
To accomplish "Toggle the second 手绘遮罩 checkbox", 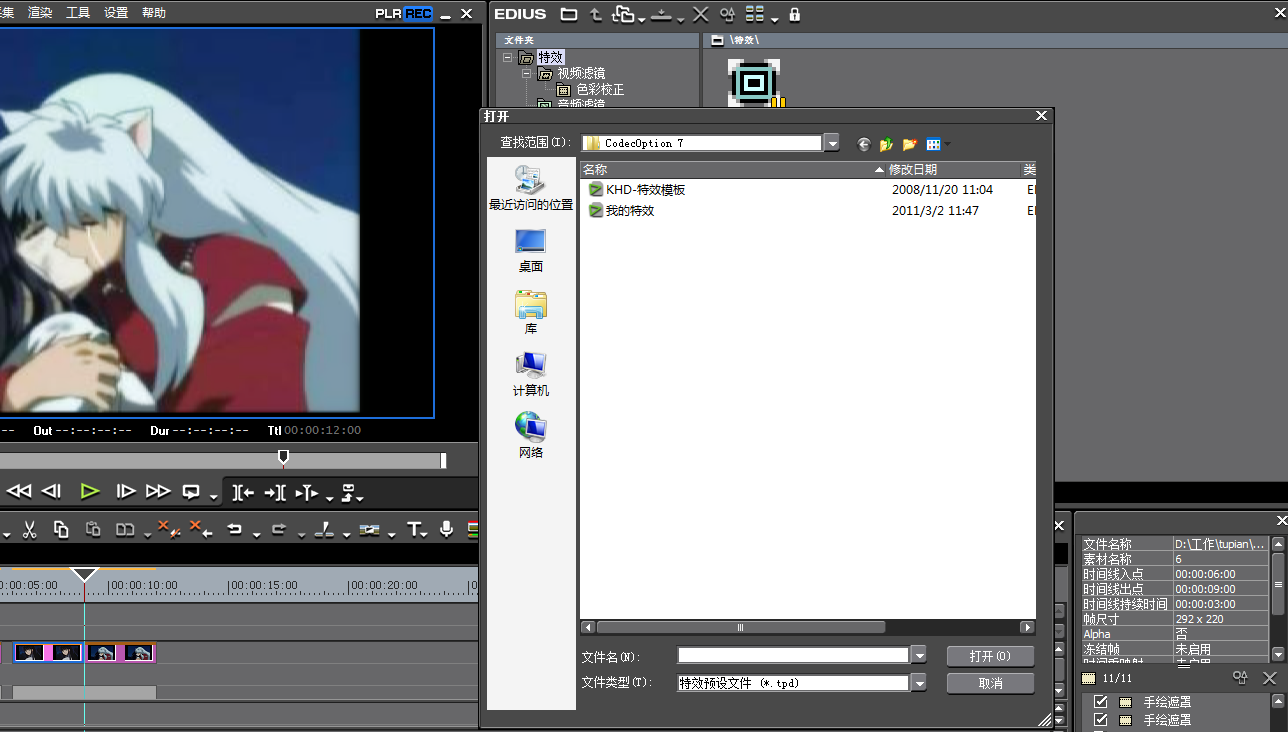I will click(x=1101, y=720).
